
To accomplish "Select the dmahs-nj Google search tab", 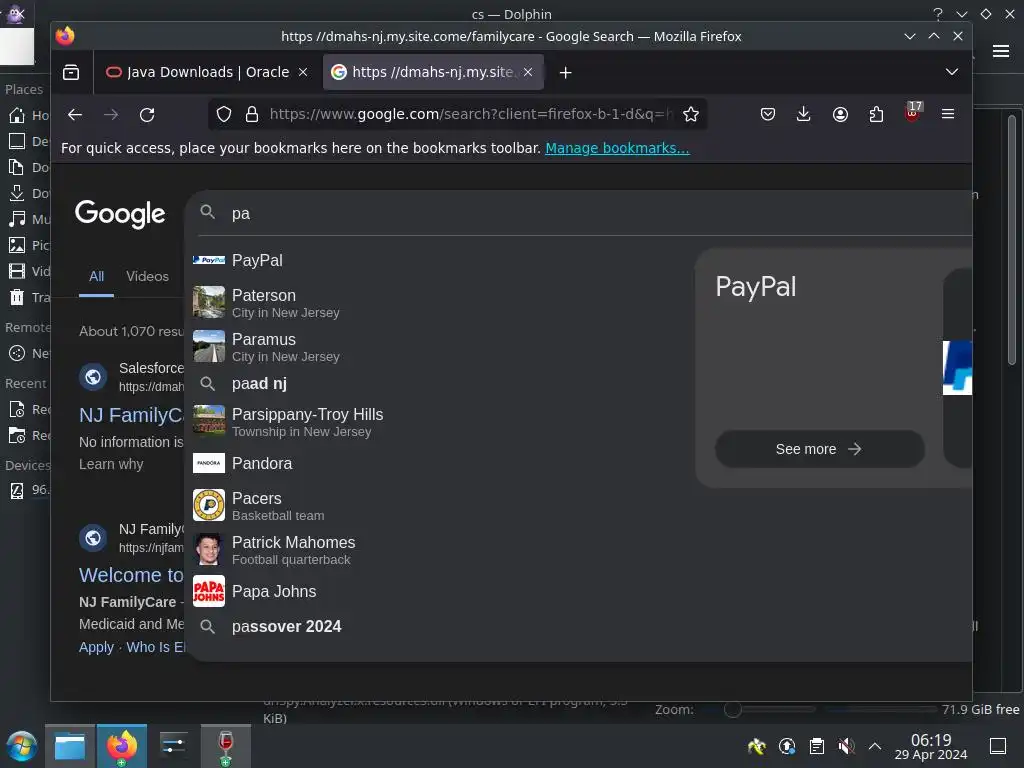I will click(433, 72).
